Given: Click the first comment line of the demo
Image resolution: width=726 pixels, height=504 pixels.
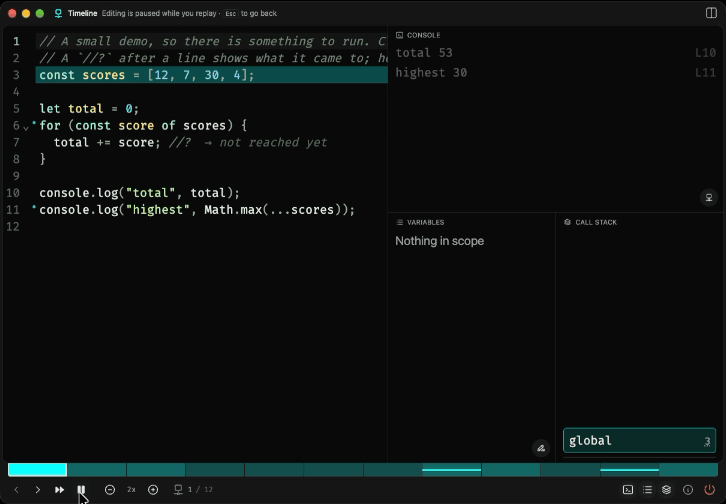Looking at the screenshot, I should [x=213, y=41].
